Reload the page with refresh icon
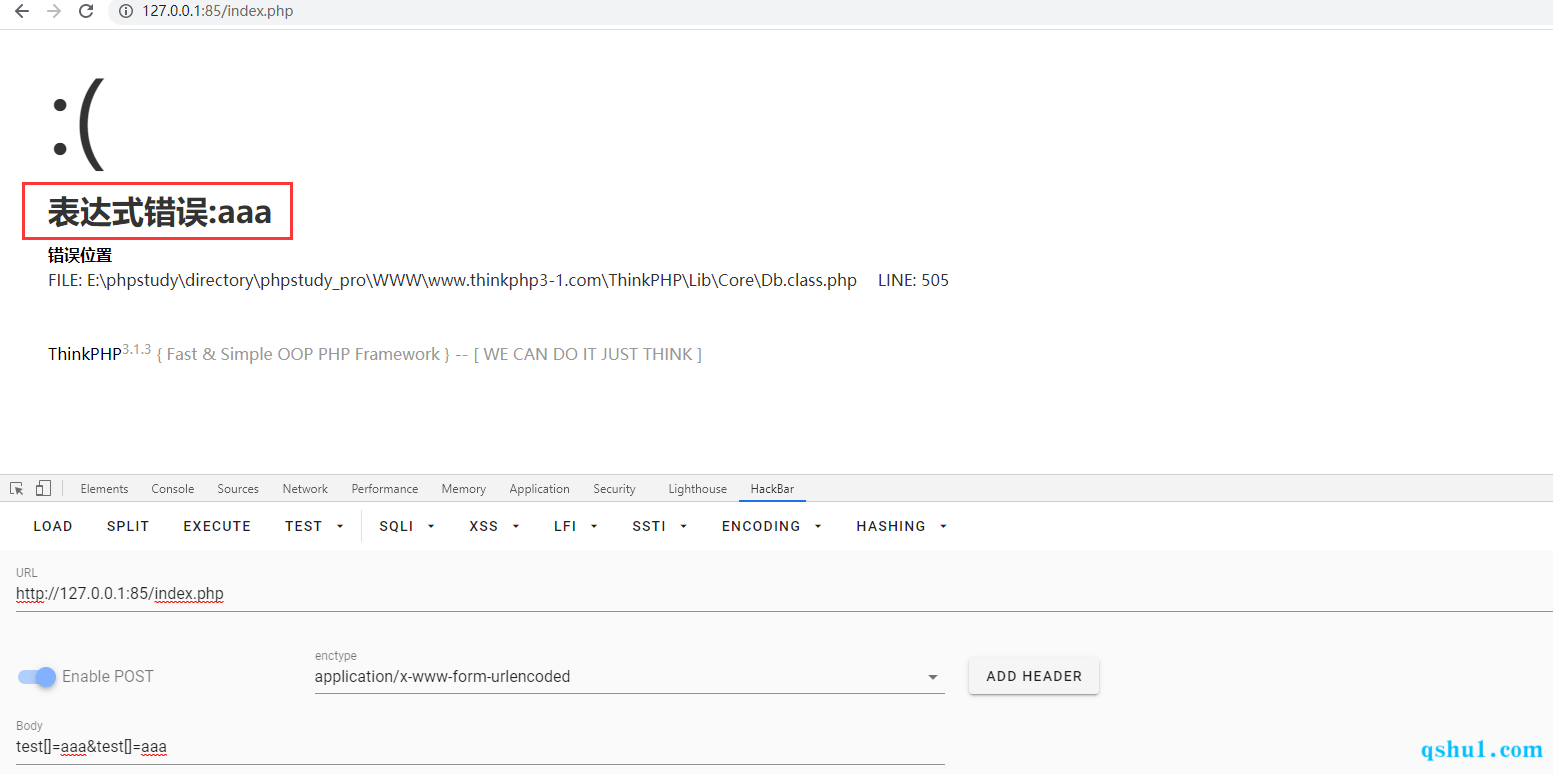Image resolution: width=1553 pixels, height=774 pixels. coord(86,12)
